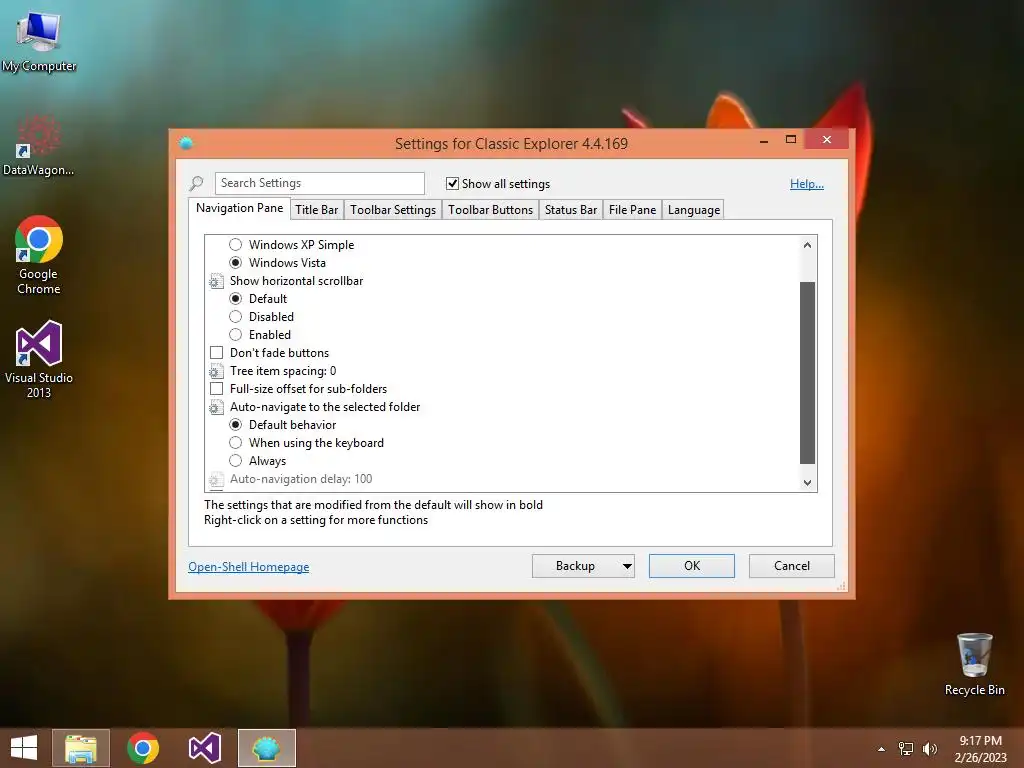Screen dimensions: 1024x768
Task: Select Default for horizontal scrollbar
Action: pos(236,298)
